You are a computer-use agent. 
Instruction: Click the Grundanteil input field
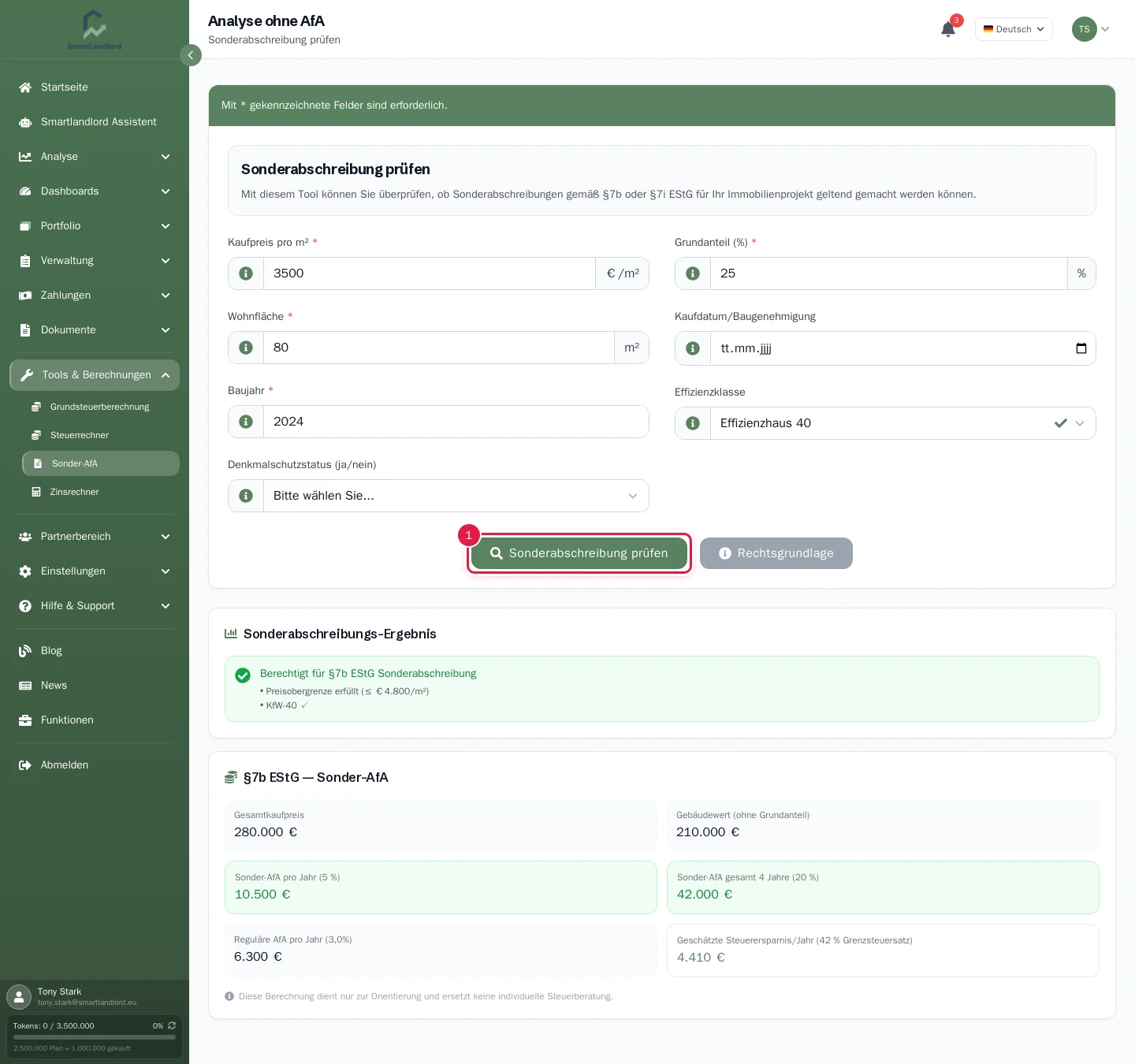point(889,273)
